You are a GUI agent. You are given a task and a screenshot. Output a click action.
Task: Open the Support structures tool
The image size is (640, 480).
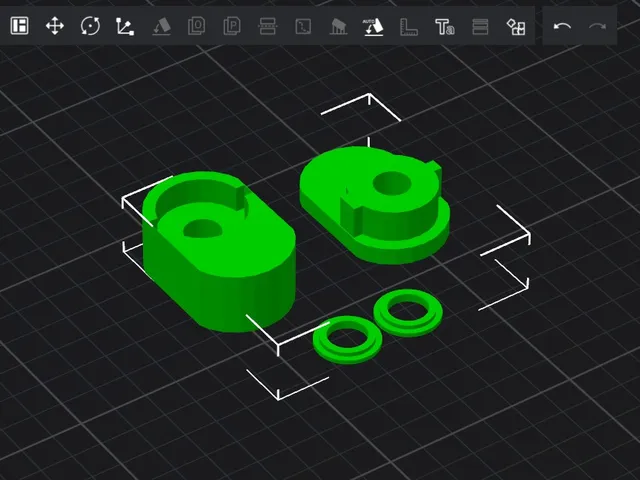pyautogui.click(x=338, y=27)
